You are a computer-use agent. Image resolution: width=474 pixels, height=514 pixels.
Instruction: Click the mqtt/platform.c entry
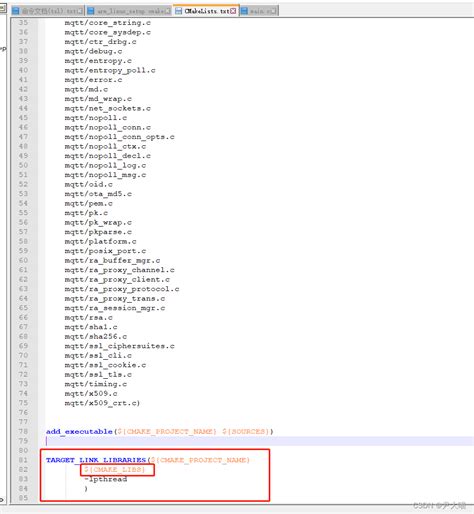pos(100,241)
